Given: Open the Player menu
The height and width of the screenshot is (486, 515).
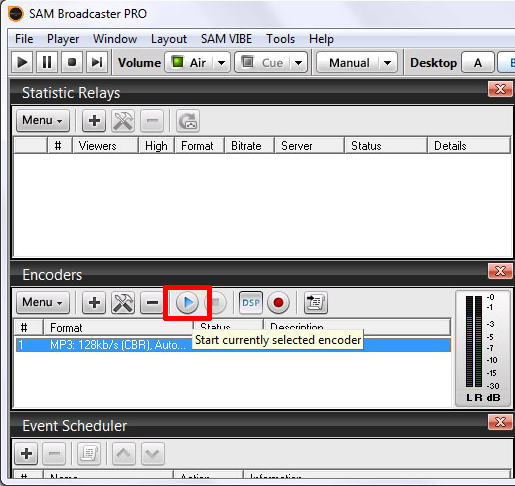Looking at the screenshot, I should coord(63,39).
